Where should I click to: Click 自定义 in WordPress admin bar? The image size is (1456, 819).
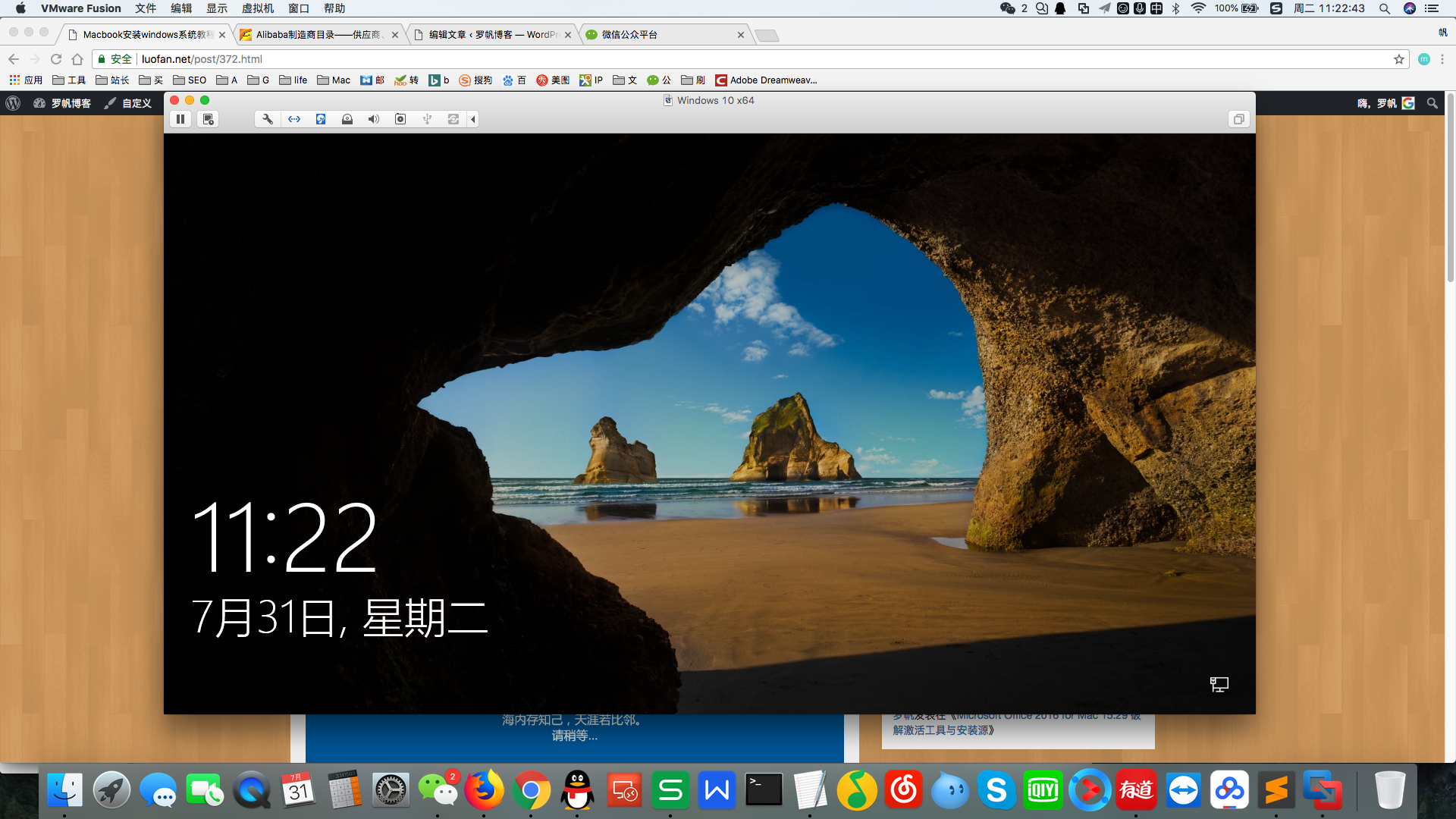128,103
